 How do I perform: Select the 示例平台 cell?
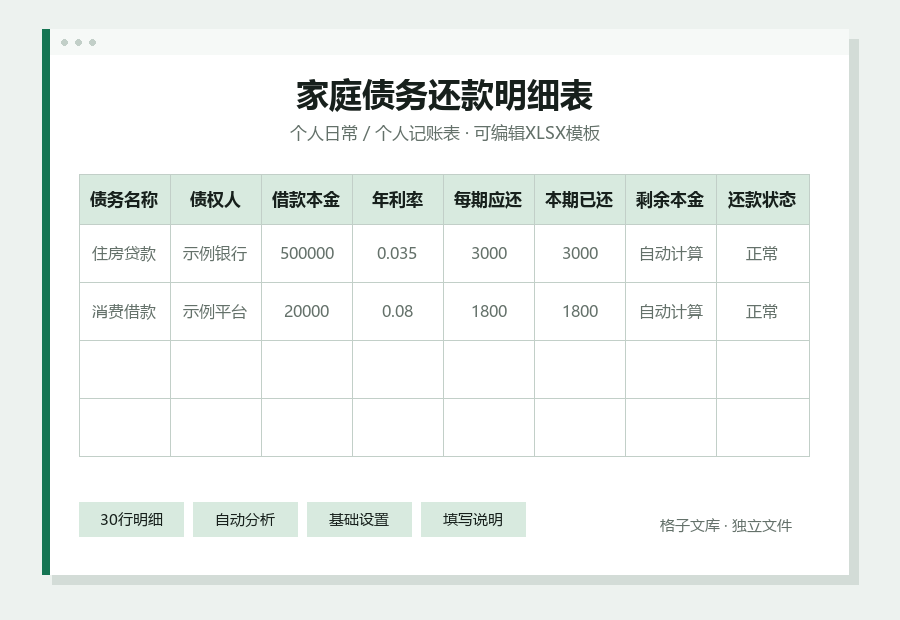(216, 312)
